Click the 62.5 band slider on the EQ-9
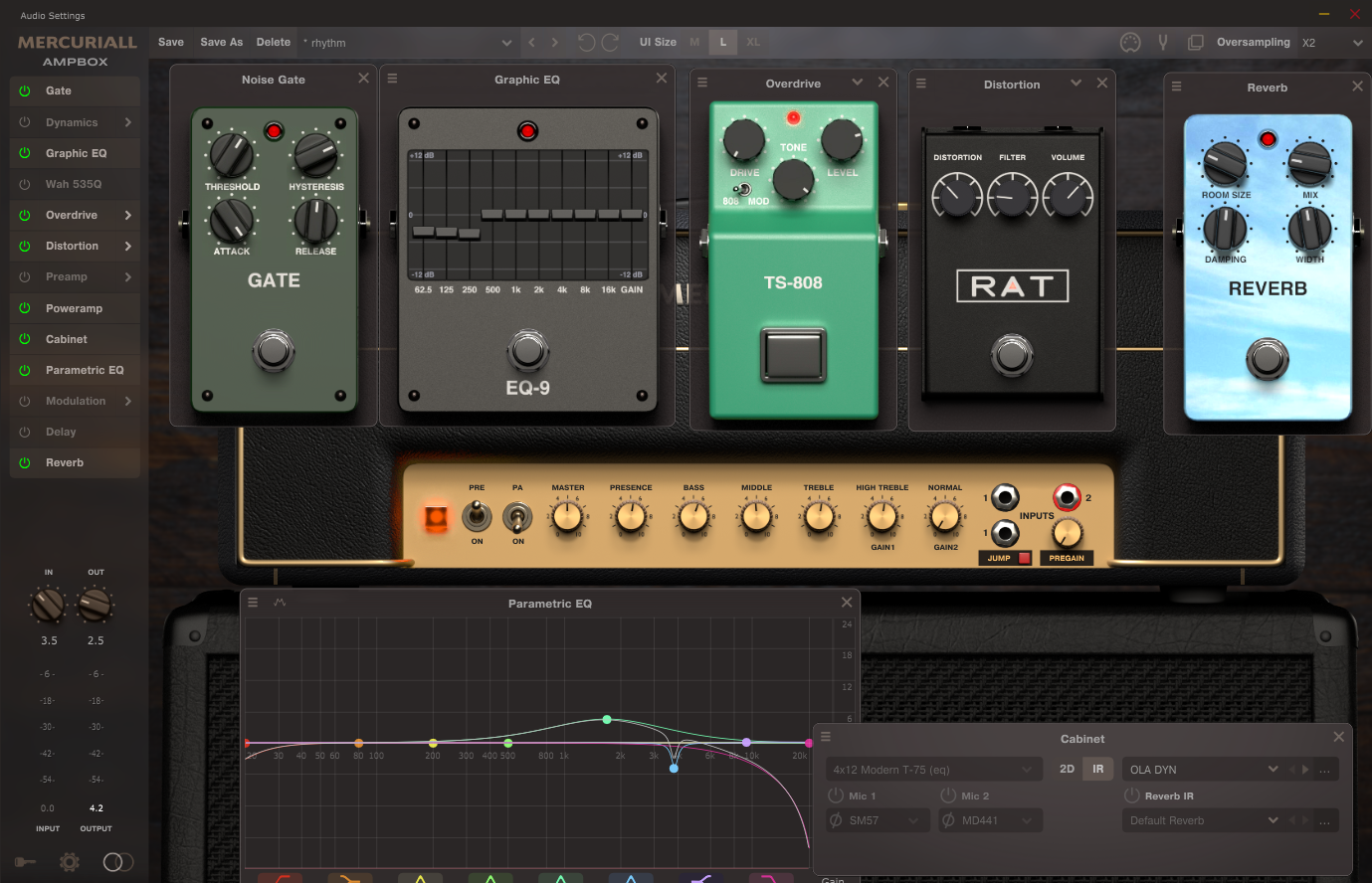1372x883 pixels. [x=423, y=232]
